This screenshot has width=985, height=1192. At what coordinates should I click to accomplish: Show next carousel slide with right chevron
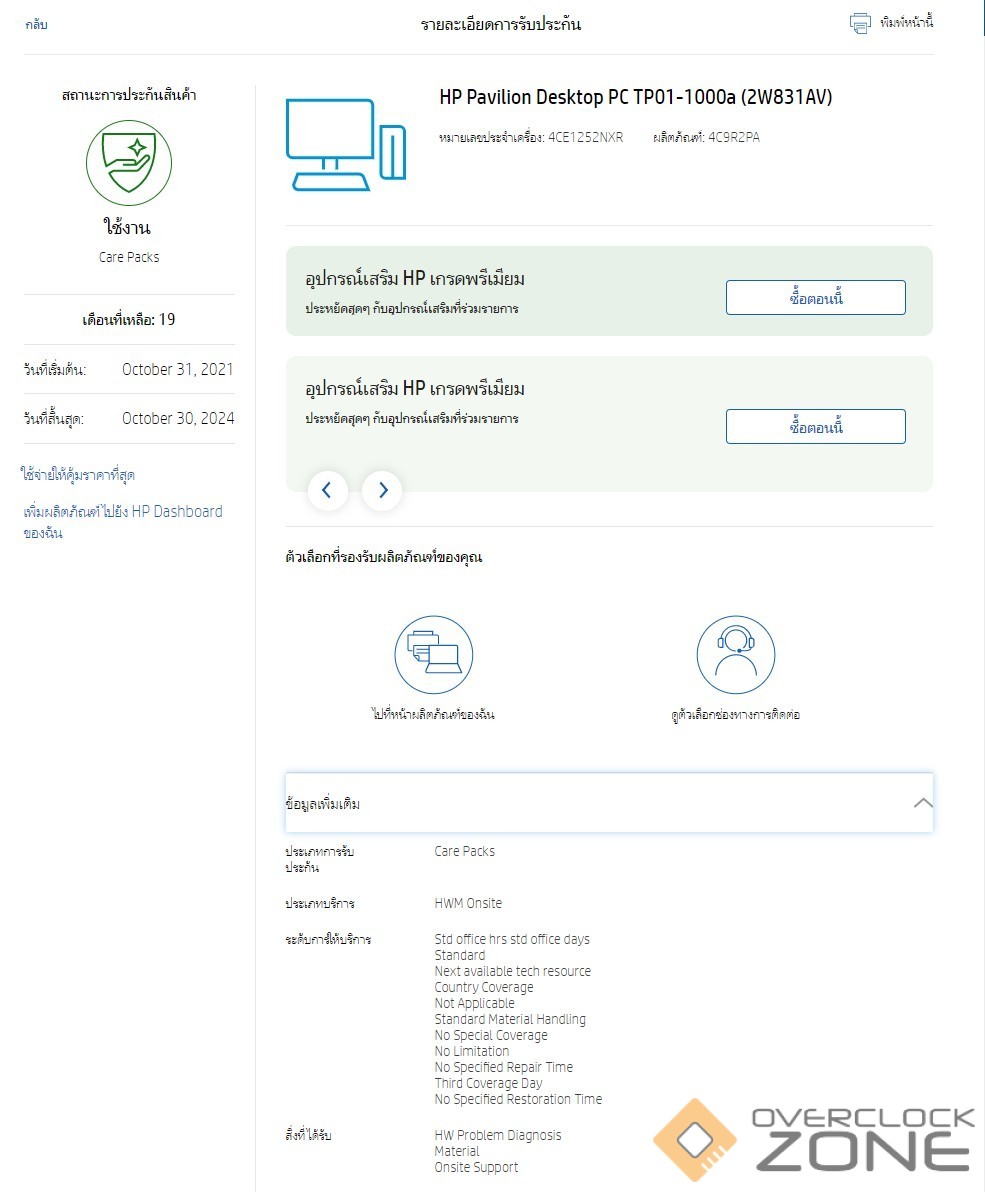click(x=382, y=490)
